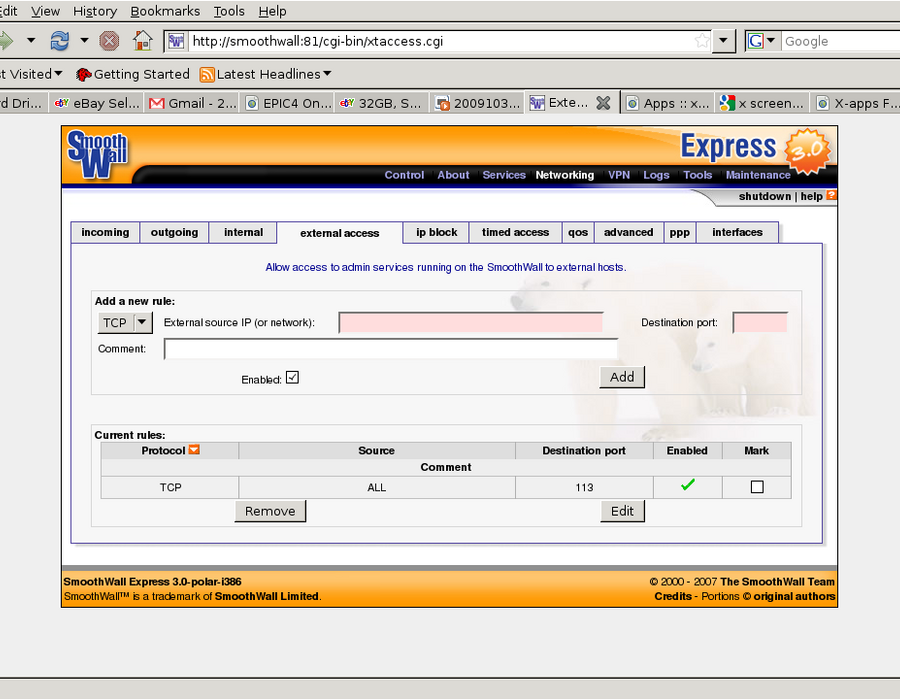
Task: Click the Edit button
Action: (x=623, y=511)
